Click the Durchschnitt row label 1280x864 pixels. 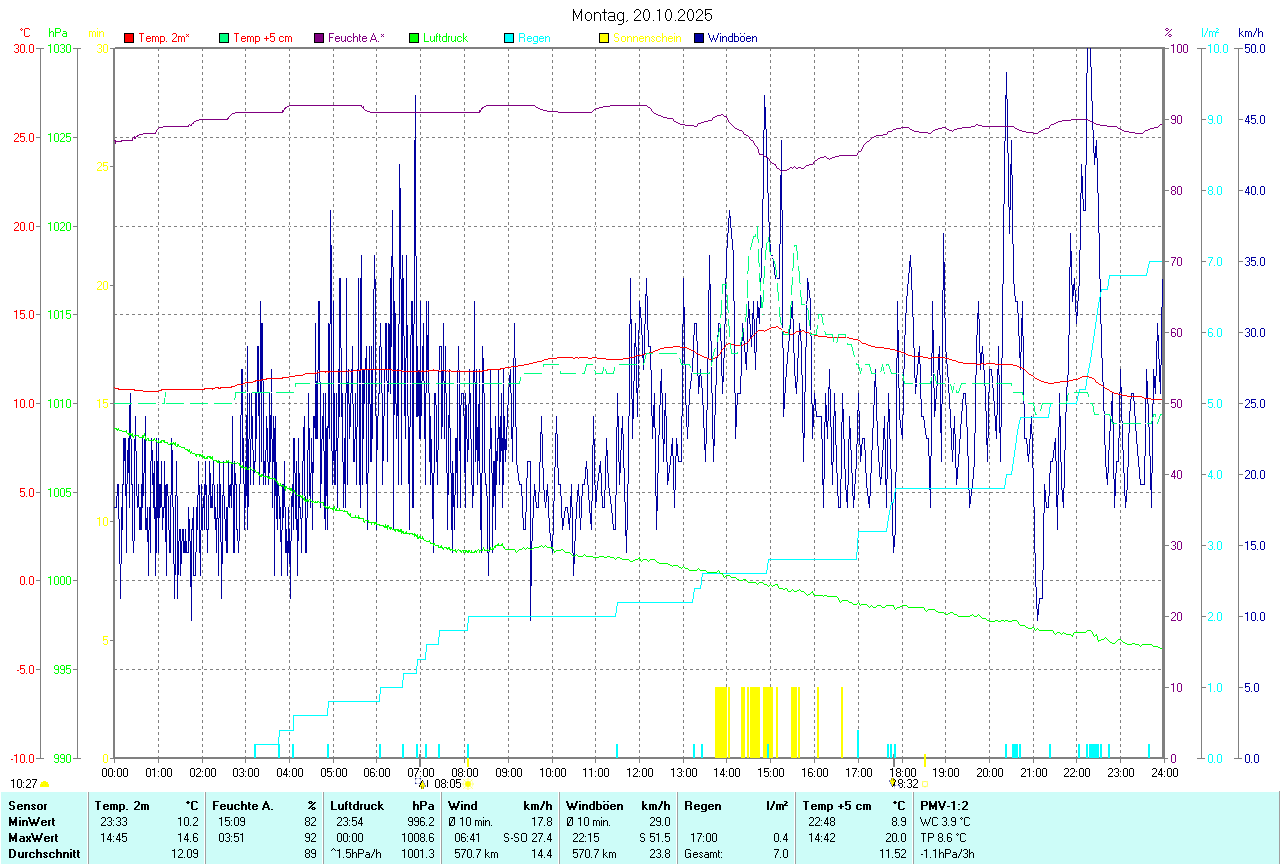44,854
